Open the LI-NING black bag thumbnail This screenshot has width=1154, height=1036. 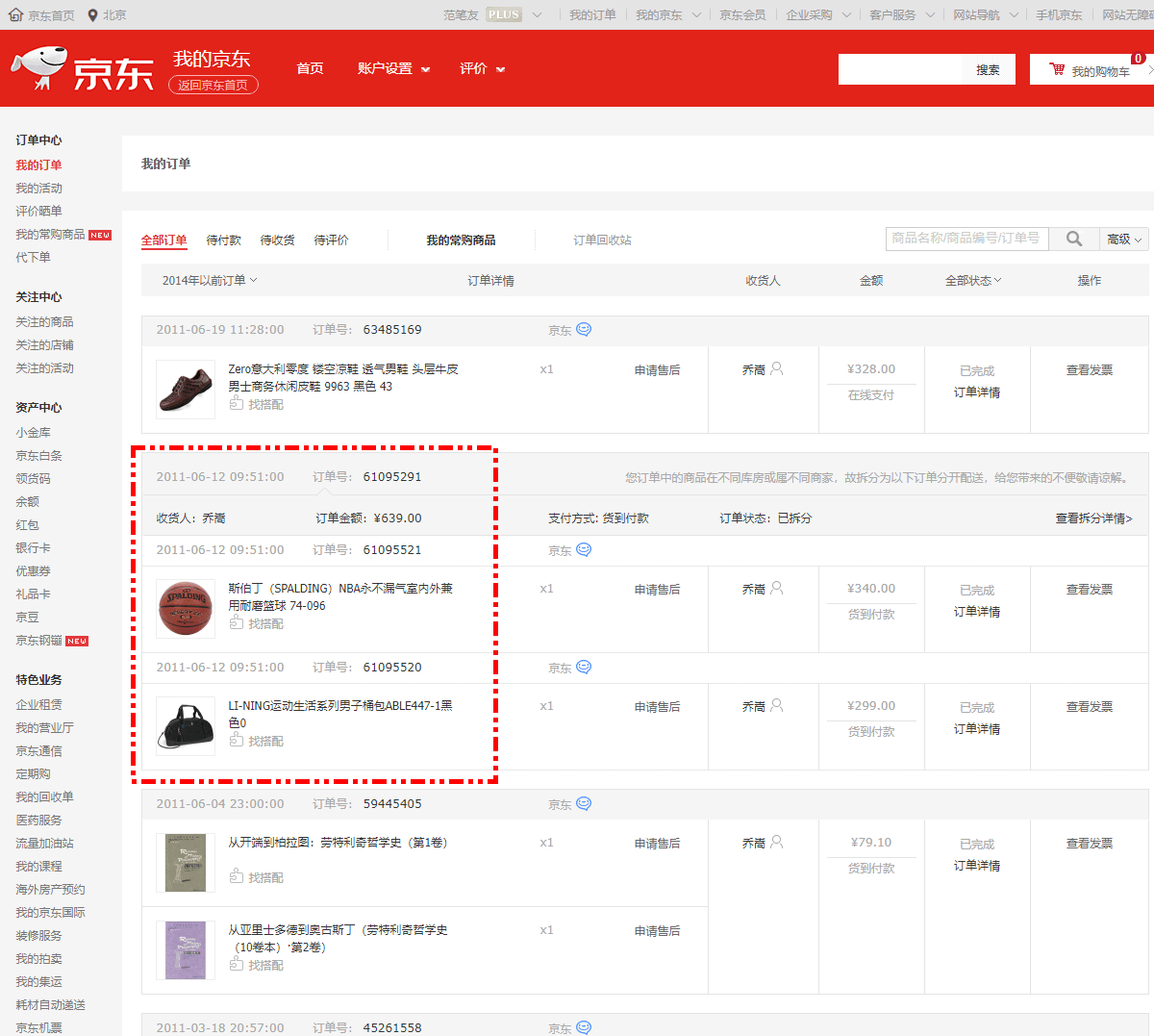186,725
